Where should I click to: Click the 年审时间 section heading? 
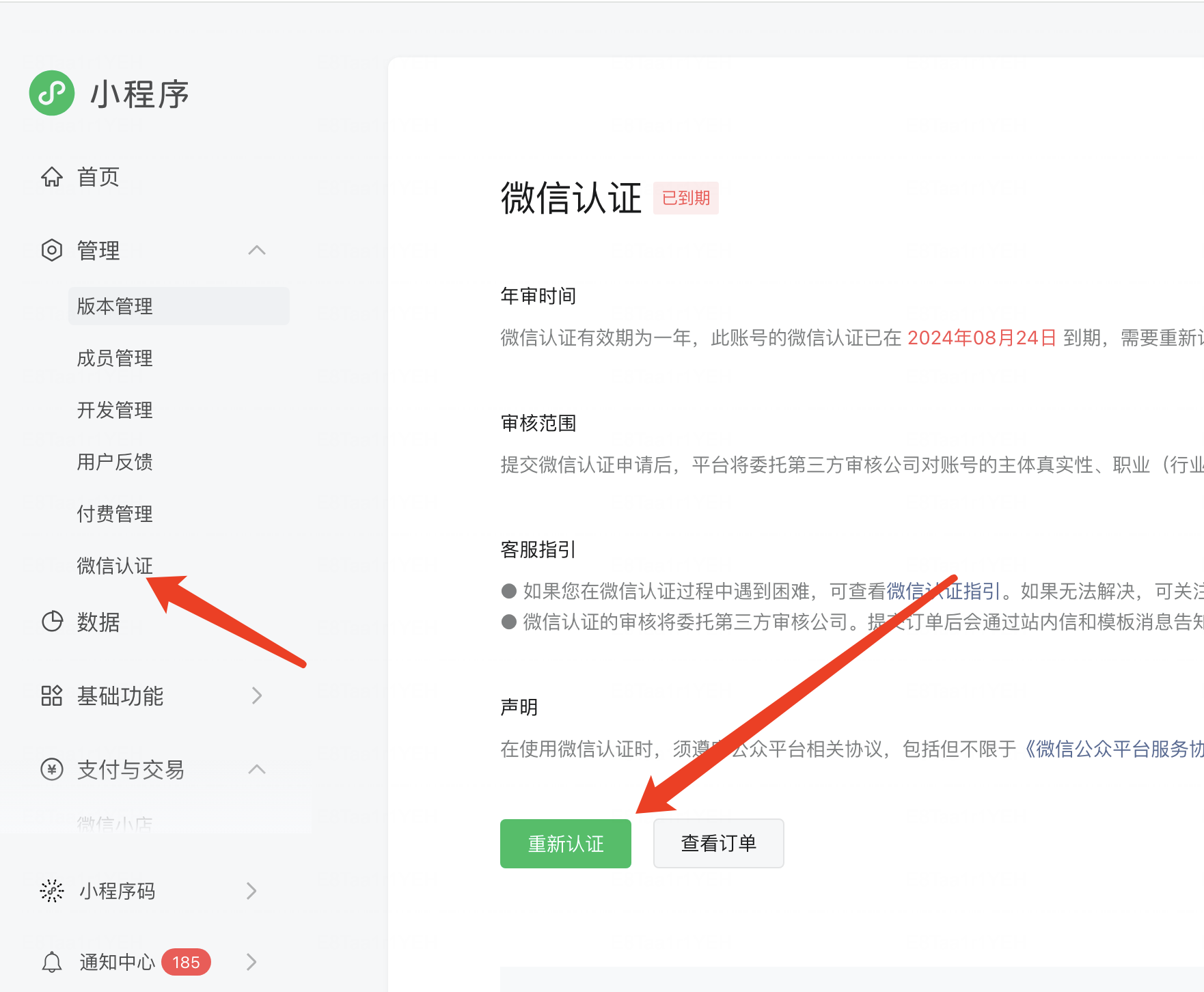click(538, 296)
